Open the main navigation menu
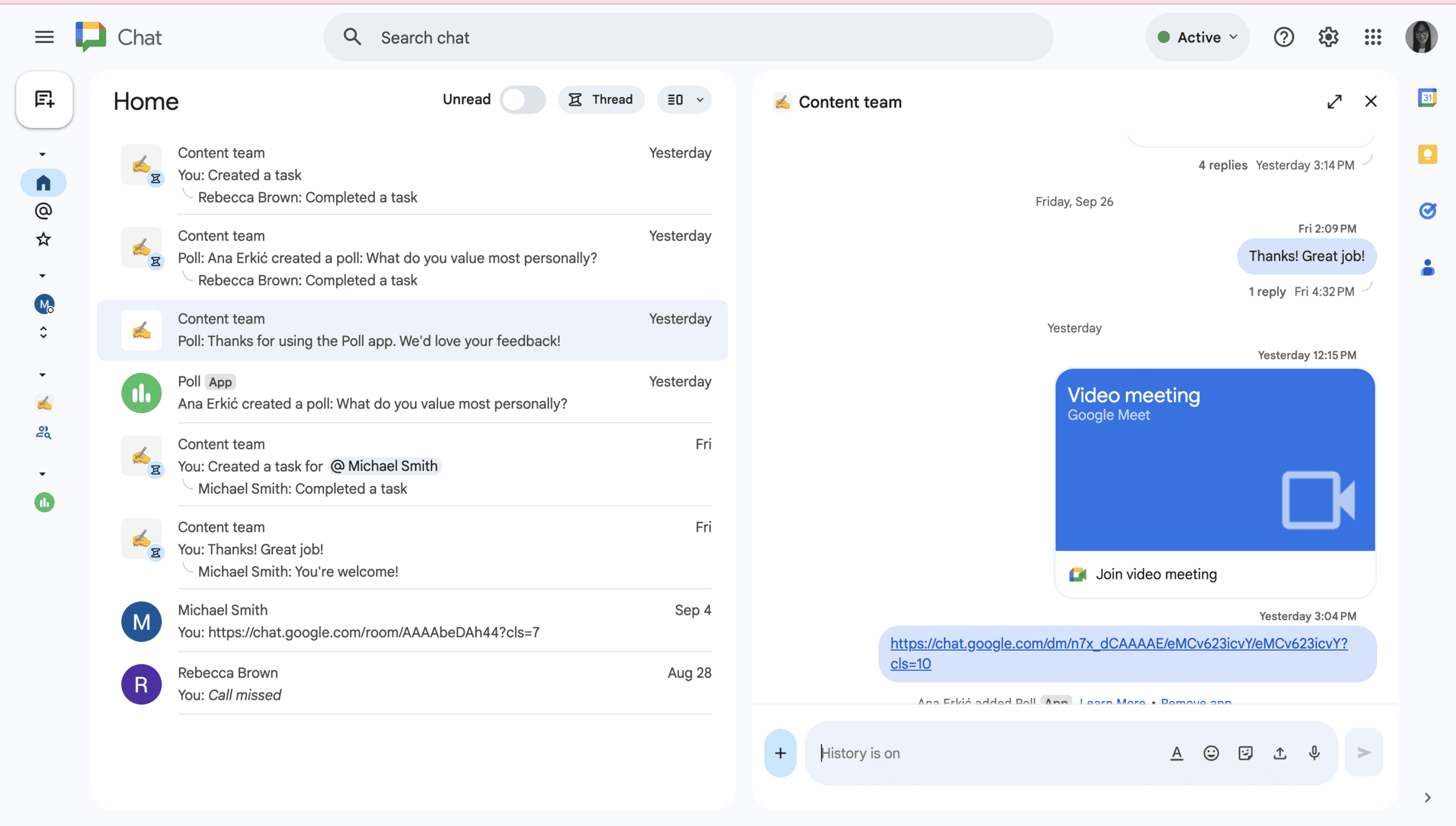This screenshot has height=826, width=1456. [x=44, y=37]
